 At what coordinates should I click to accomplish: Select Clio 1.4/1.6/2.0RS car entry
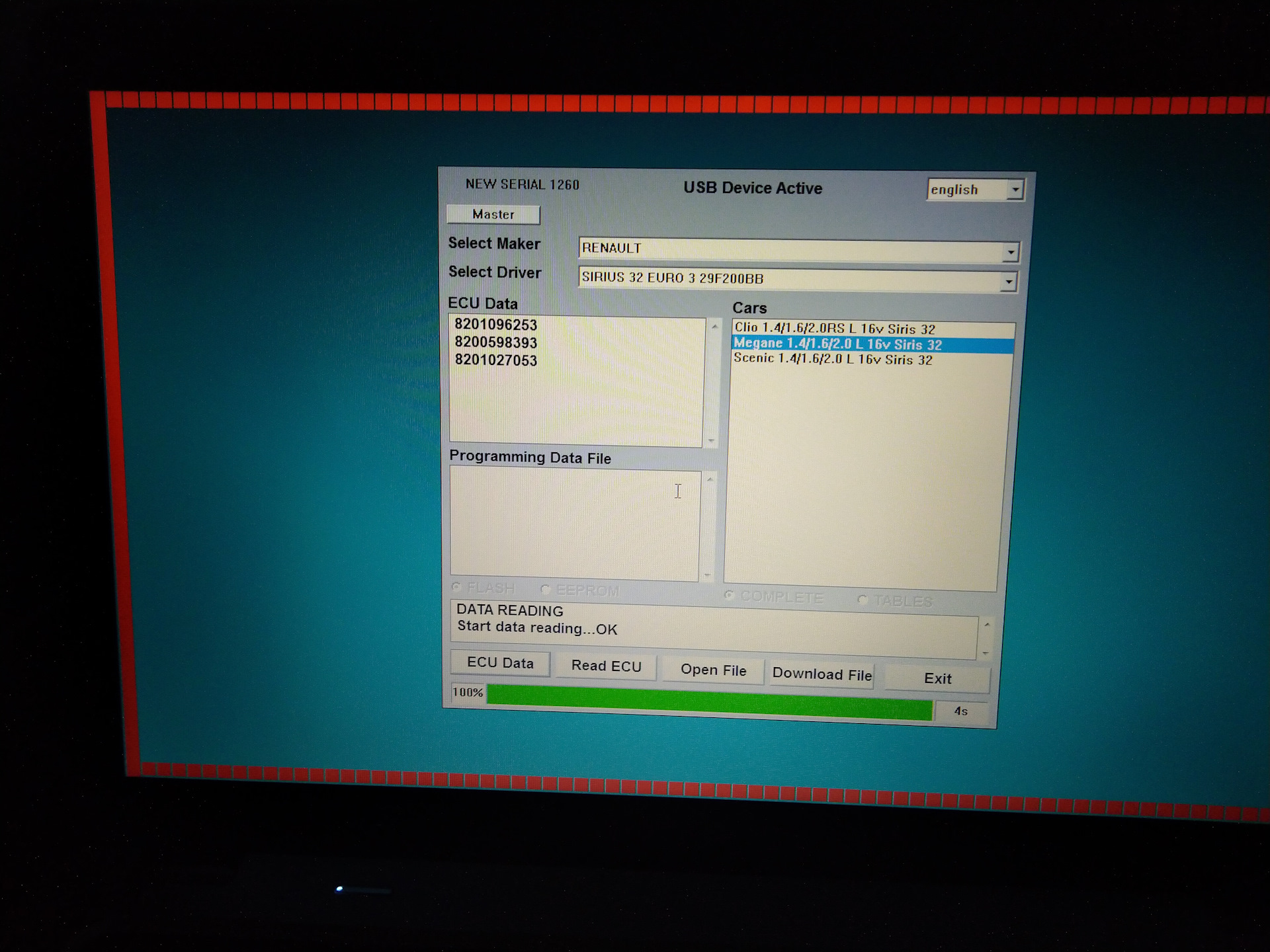point(835,329)
